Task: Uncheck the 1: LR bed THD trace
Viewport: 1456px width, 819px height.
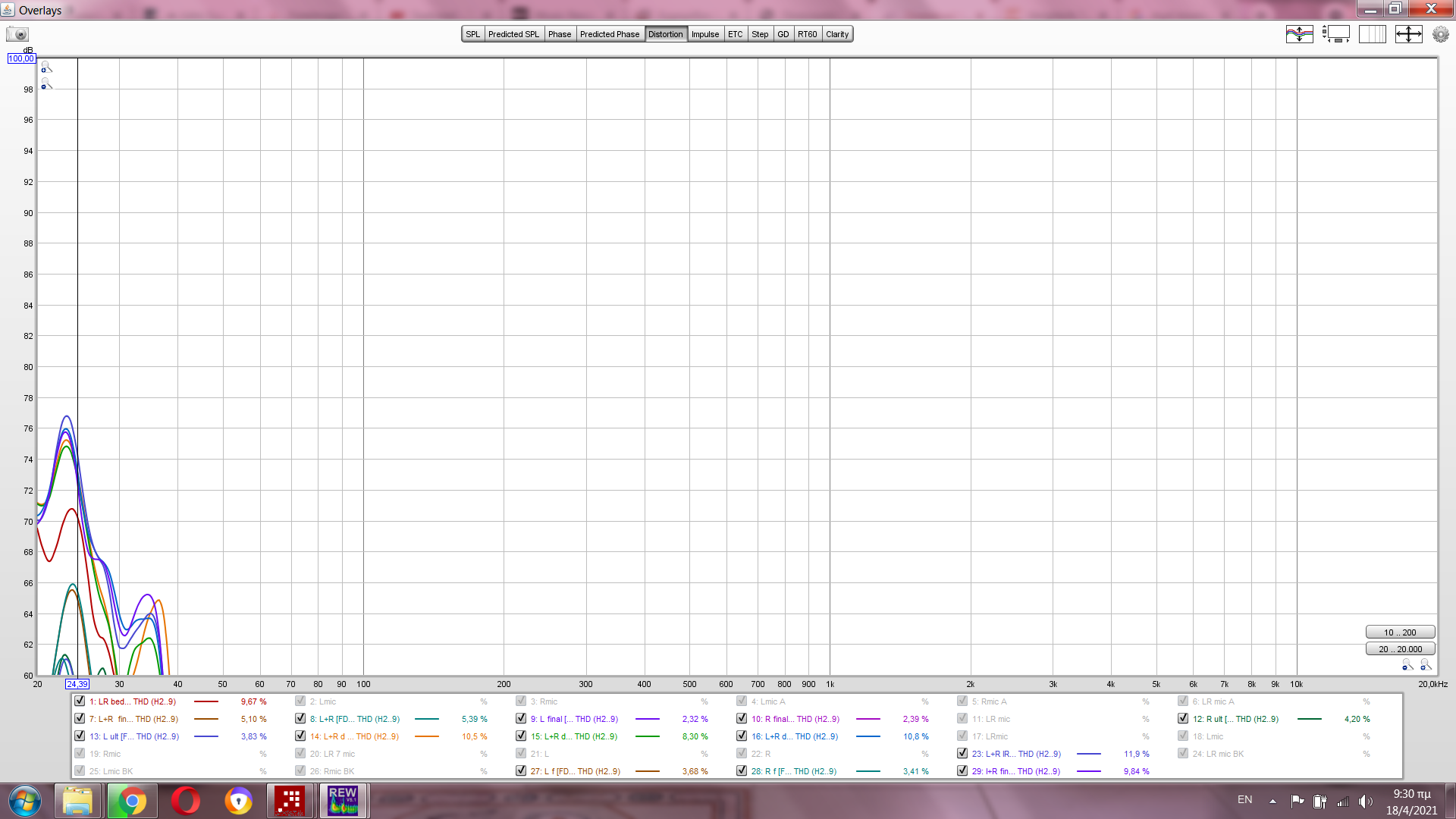Action: click(x=80, y=701)
